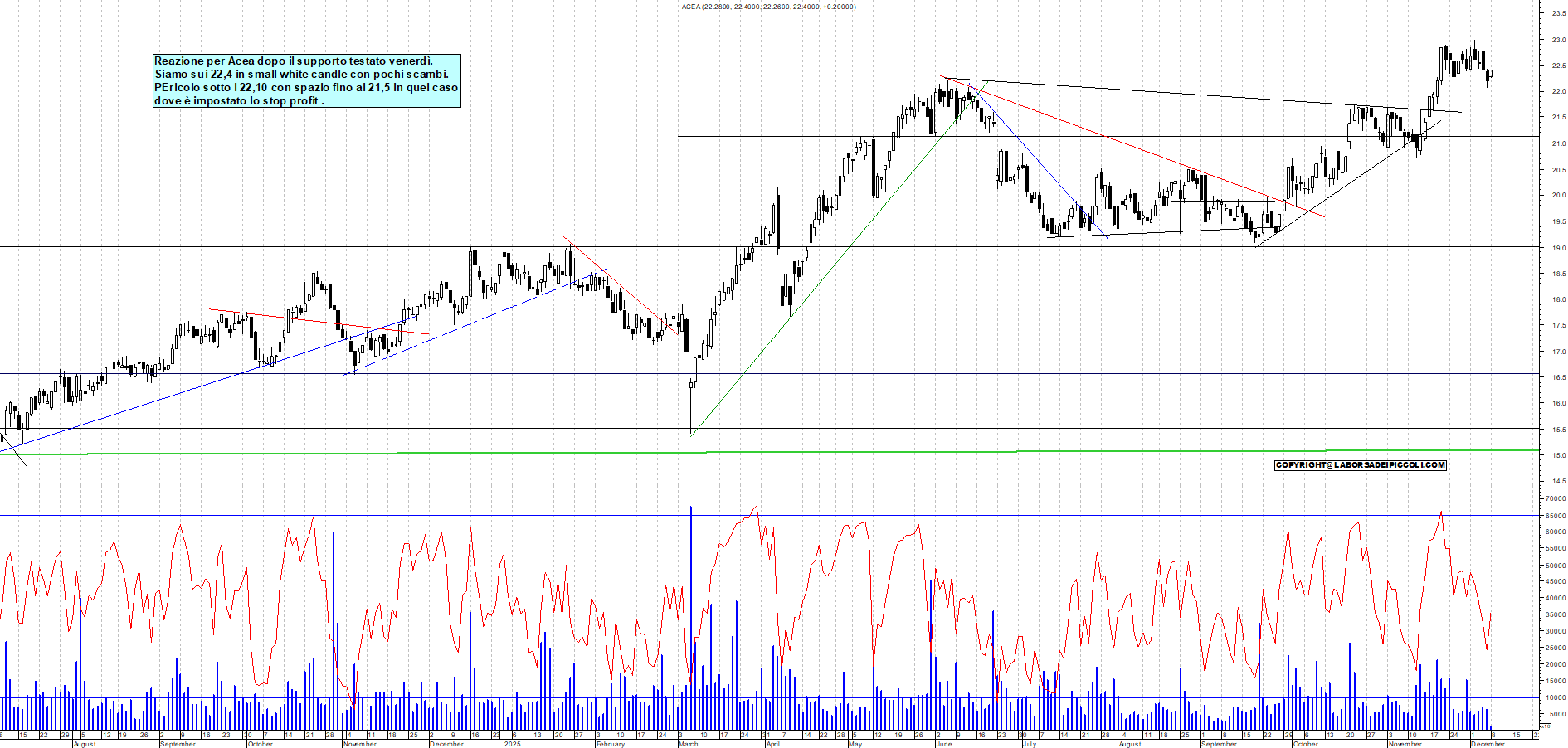The image size is (1568, 748).
Task: Click the February label on time axis
Action: 610,744
